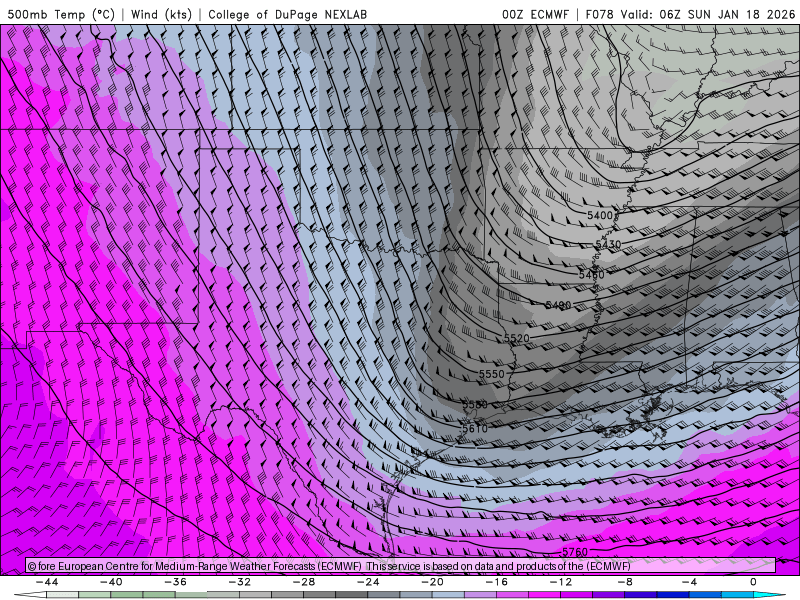The height and width of the screenshot is (600, 800).
Task: Click the -32 colorbar scale label
Action: pos(240,582)
